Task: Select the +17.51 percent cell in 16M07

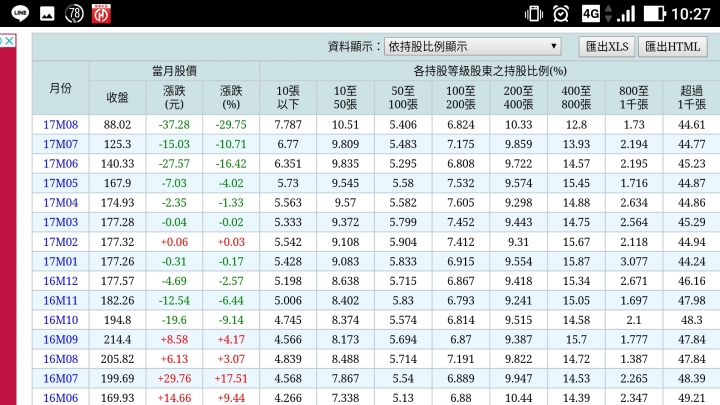Action: point(231,378)
